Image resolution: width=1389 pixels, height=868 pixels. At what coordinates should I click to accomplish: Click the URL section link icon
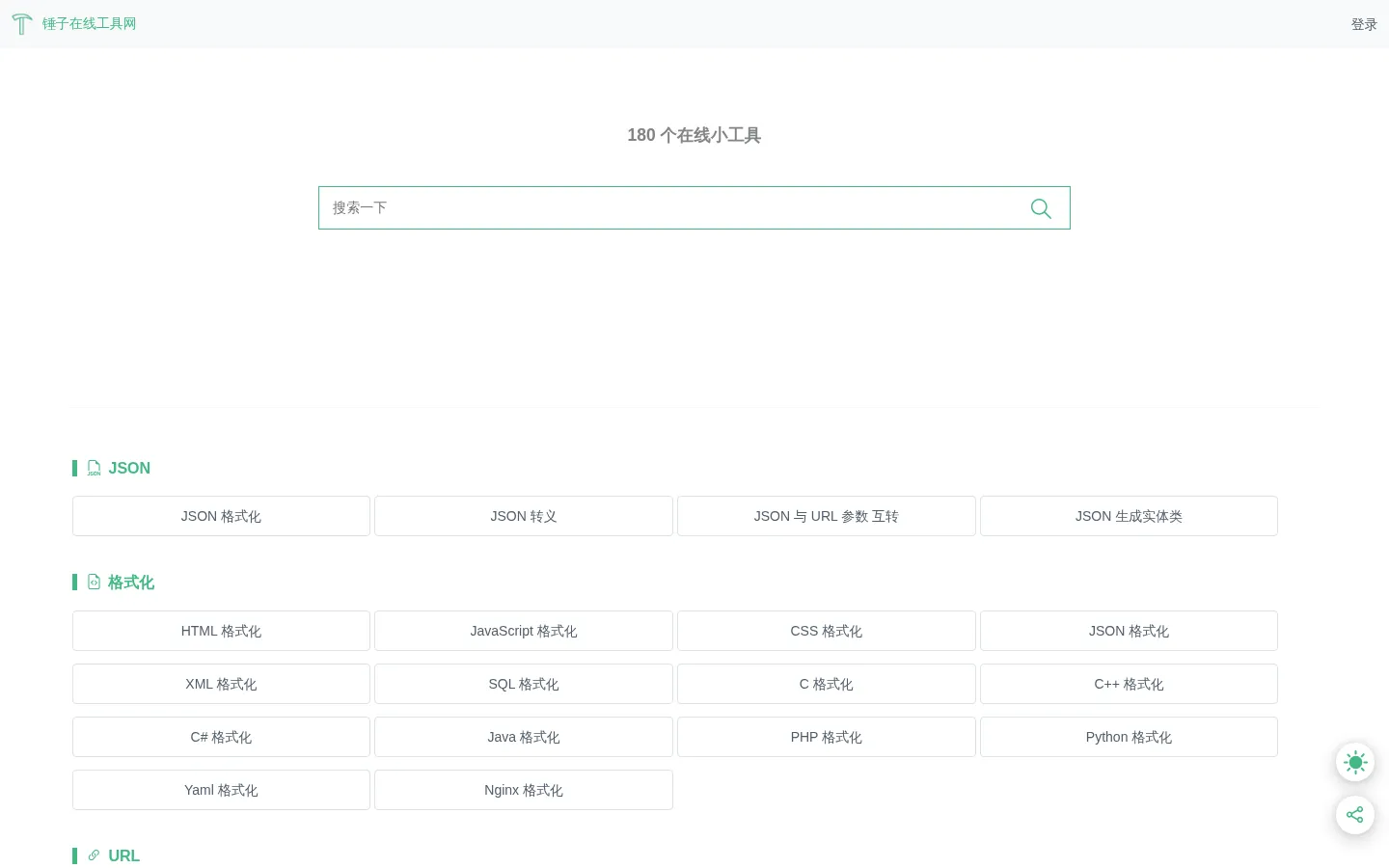94,855
